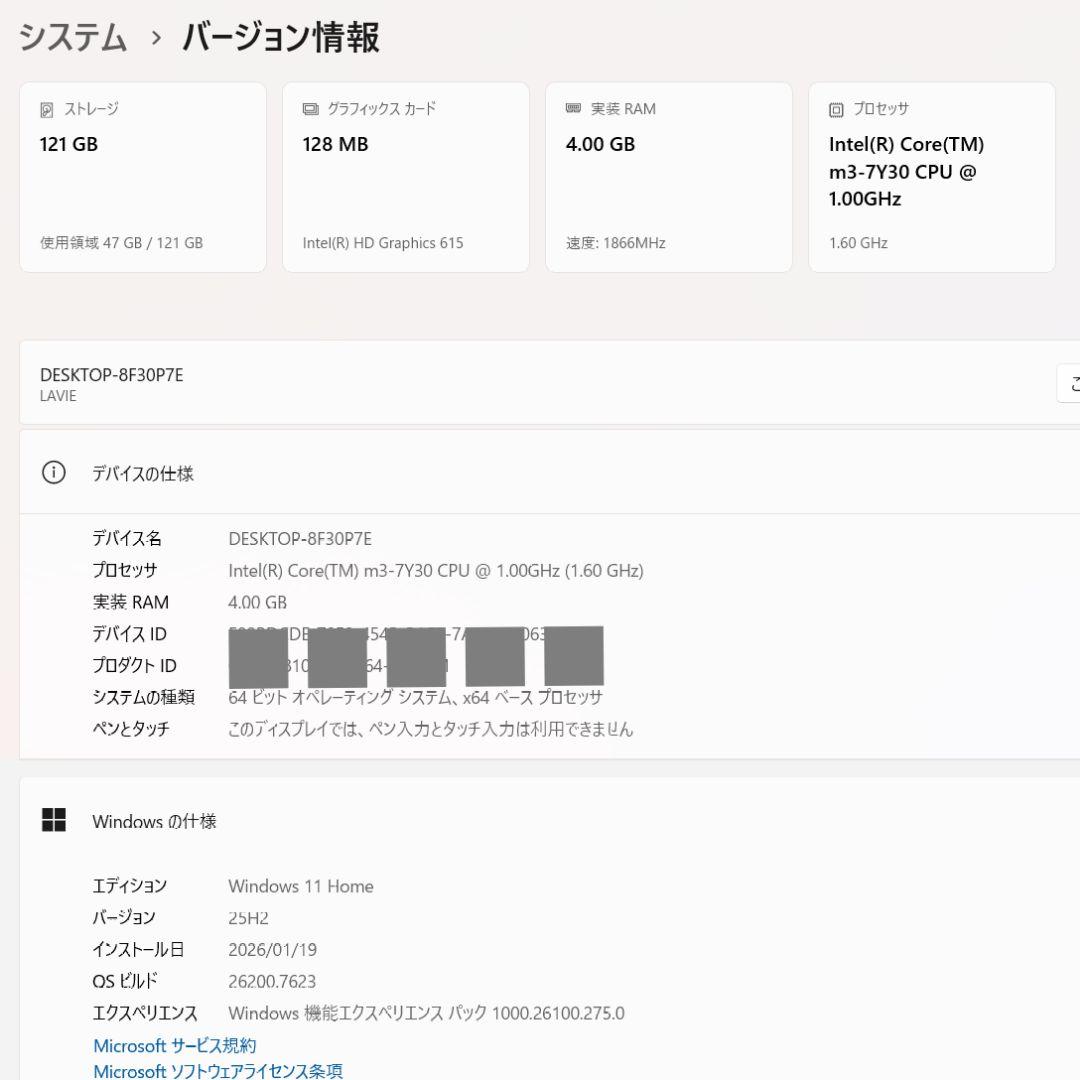Open the Microsoft ソフトウェアライセンス条項 link
The image size is (1080, 1080).
217,1071
